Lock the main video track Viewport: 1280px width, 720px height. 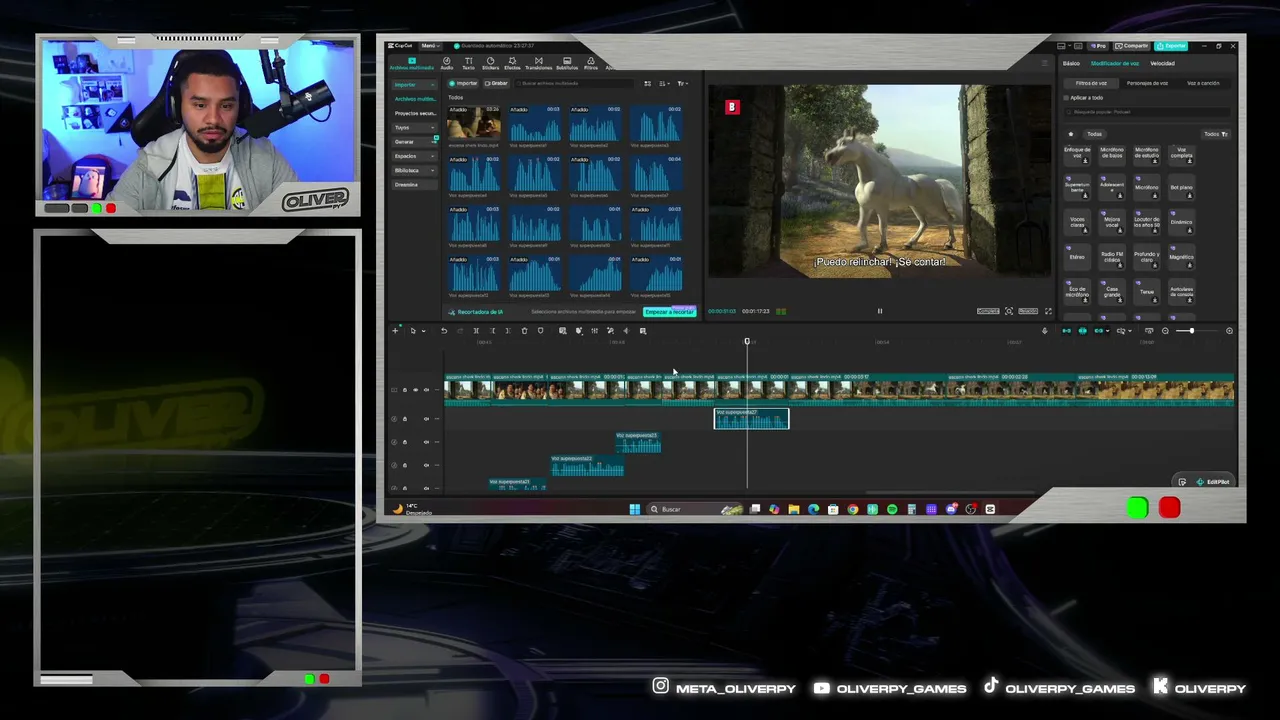pyautogui.click(x=405, y=390)
